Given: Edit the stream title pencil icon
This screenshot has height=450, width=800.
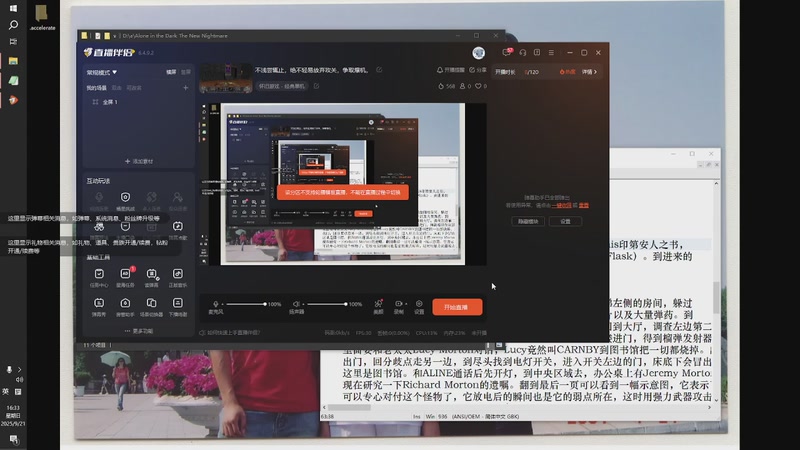Looking at the screenshot, I should (x=379, y=70).
